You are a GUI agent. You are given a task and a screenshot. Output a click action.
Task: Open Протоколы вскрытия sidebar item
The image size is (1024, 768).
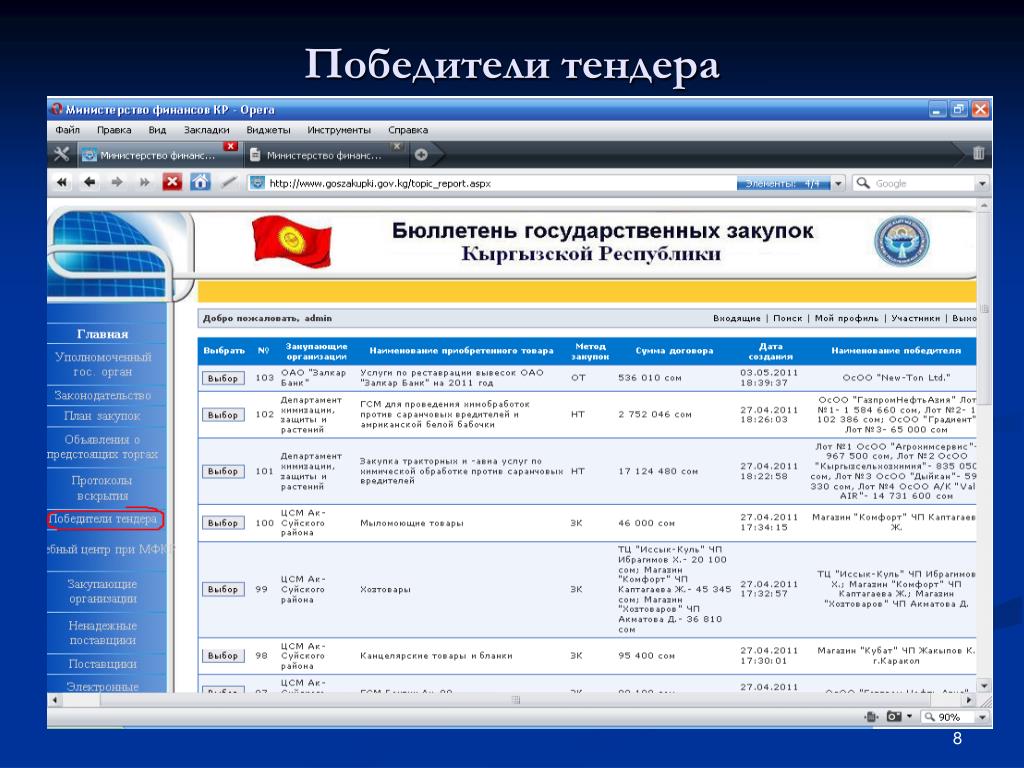103,488
